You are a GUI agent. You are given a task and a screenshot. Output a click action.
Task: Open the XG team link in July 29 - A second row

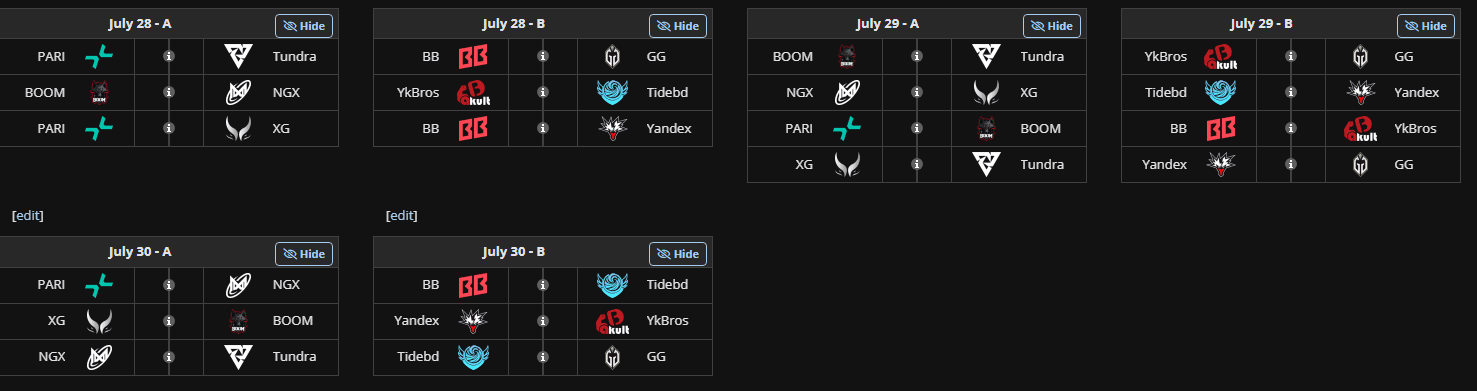coord(1030,93)
